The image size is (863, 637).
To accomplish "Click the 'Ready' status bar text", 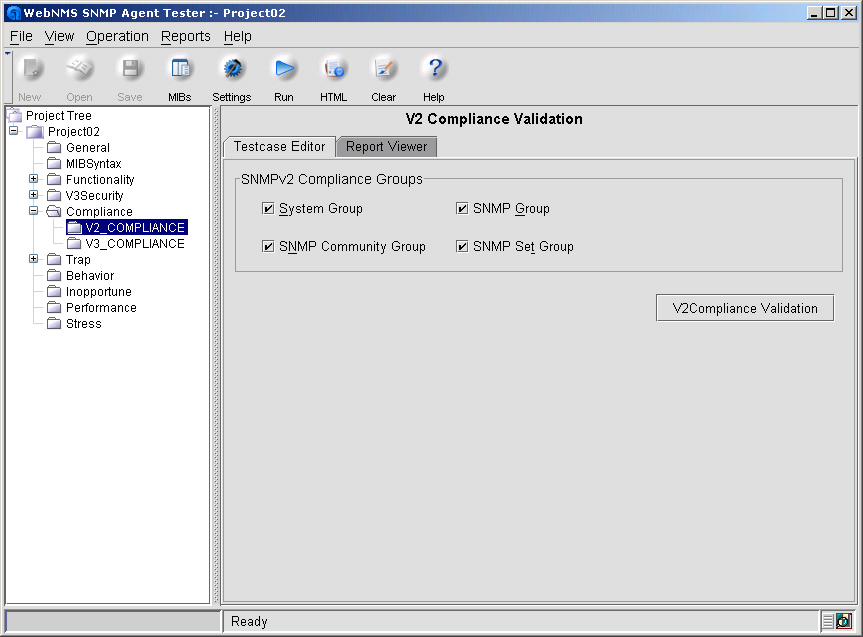I will click(249, 621).
